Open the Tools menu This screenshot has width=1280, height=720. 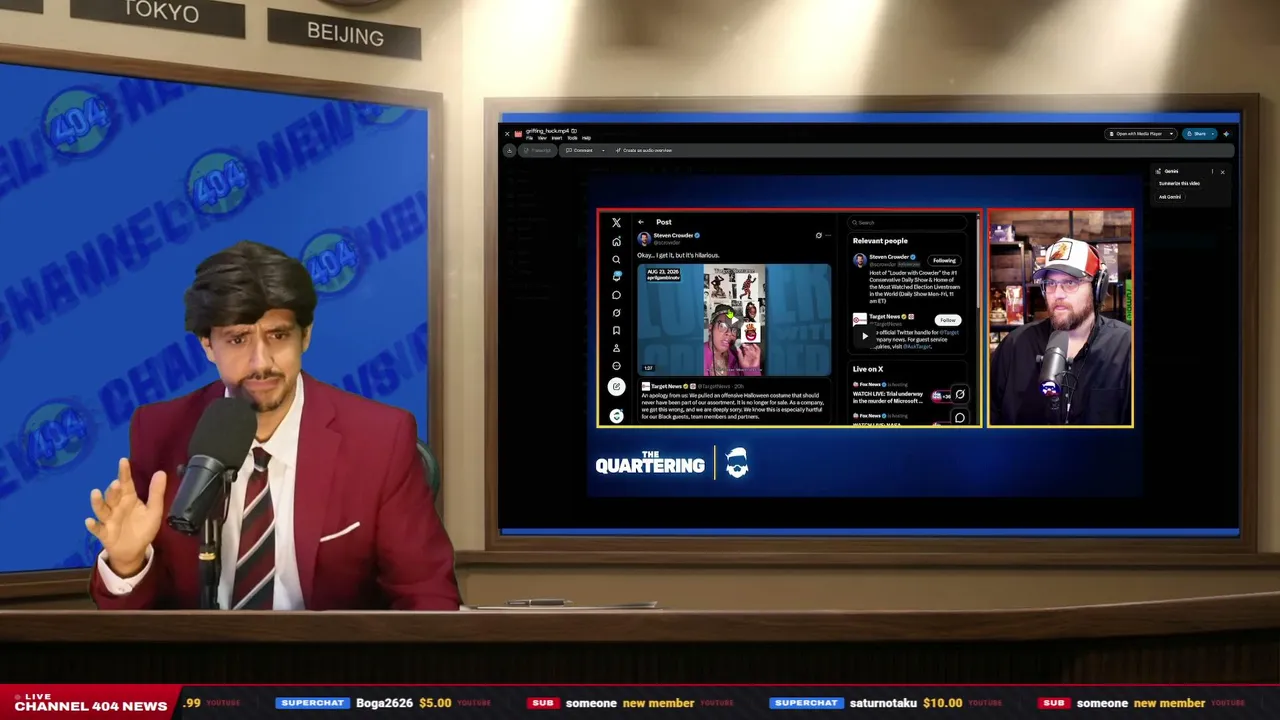572,138
